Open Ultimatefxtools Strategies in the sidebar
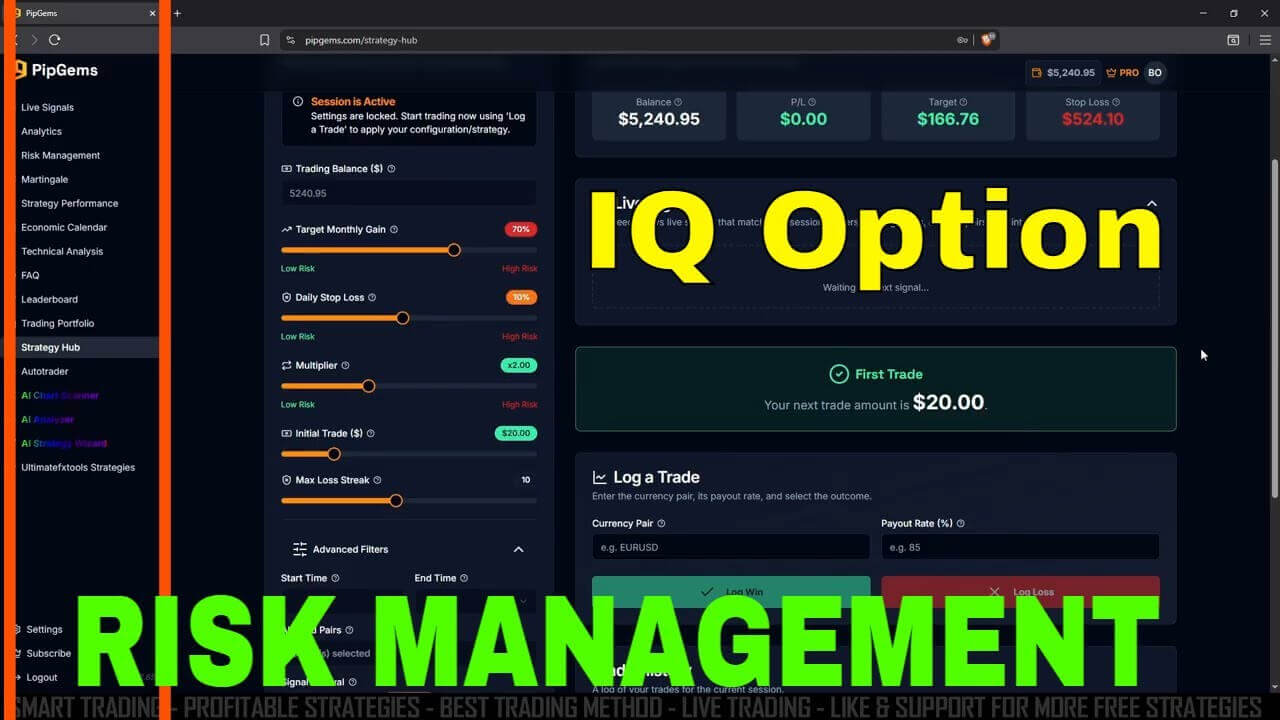The width and height of the screenshot is (1280, 720). pyautogui.click(x=78, y=467)
